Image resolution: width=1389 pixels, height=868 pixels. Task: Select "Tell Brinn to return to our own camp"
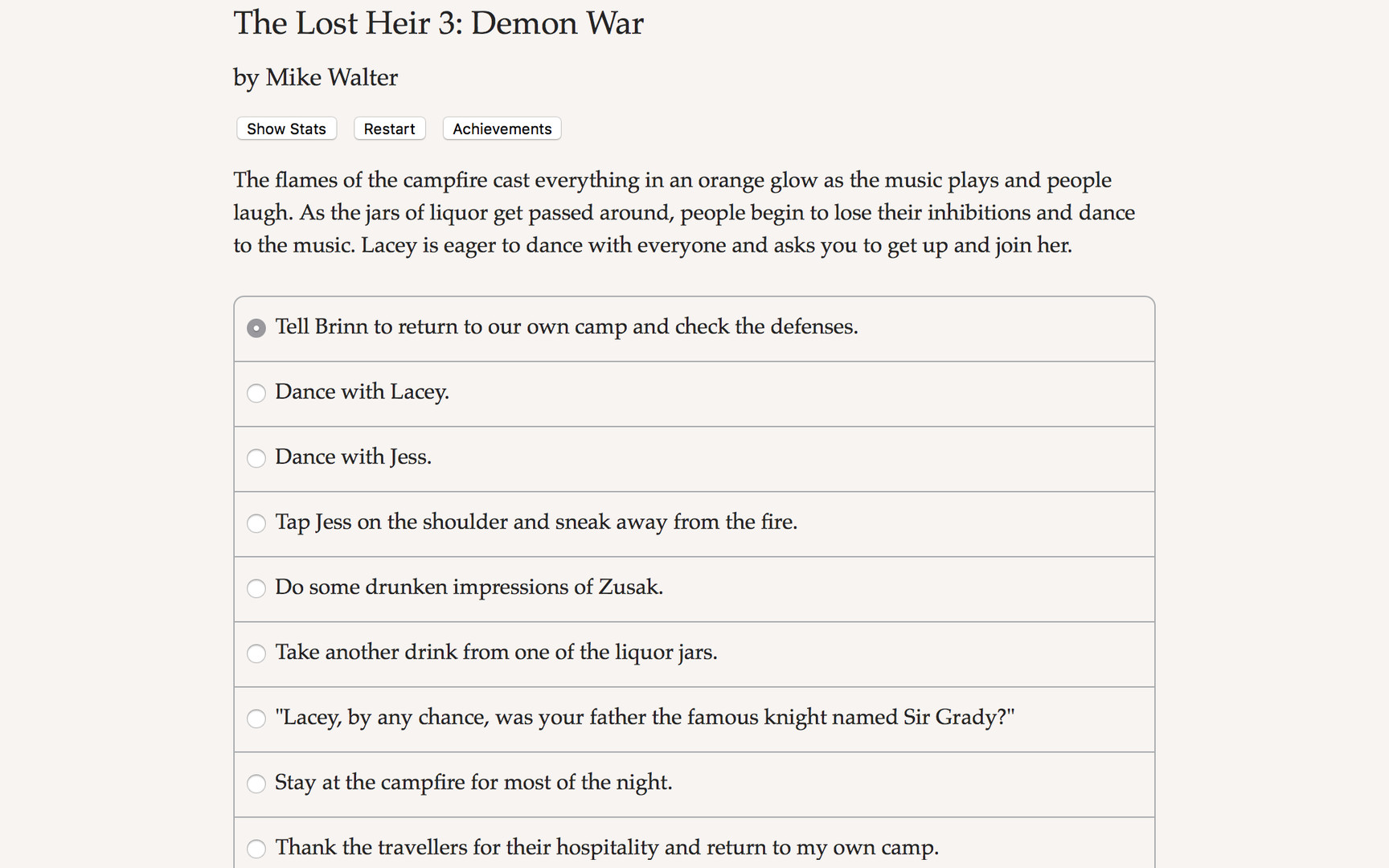tap(256, 328)
